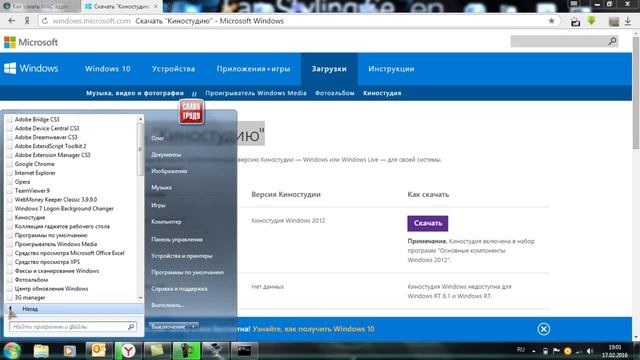Open the Windows 10 nav tab
The image size is (640, 360).
pyautogui.click(x=108, y=69)
